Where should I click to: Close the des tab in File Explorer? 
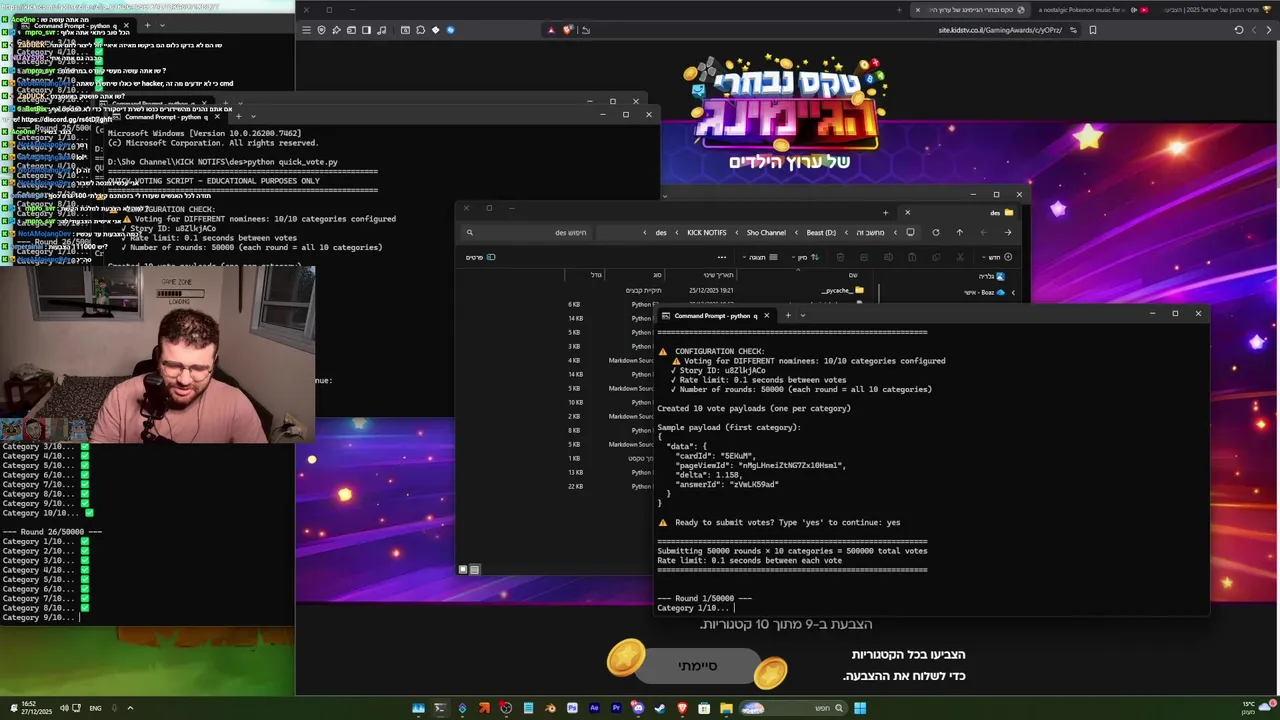908,212
